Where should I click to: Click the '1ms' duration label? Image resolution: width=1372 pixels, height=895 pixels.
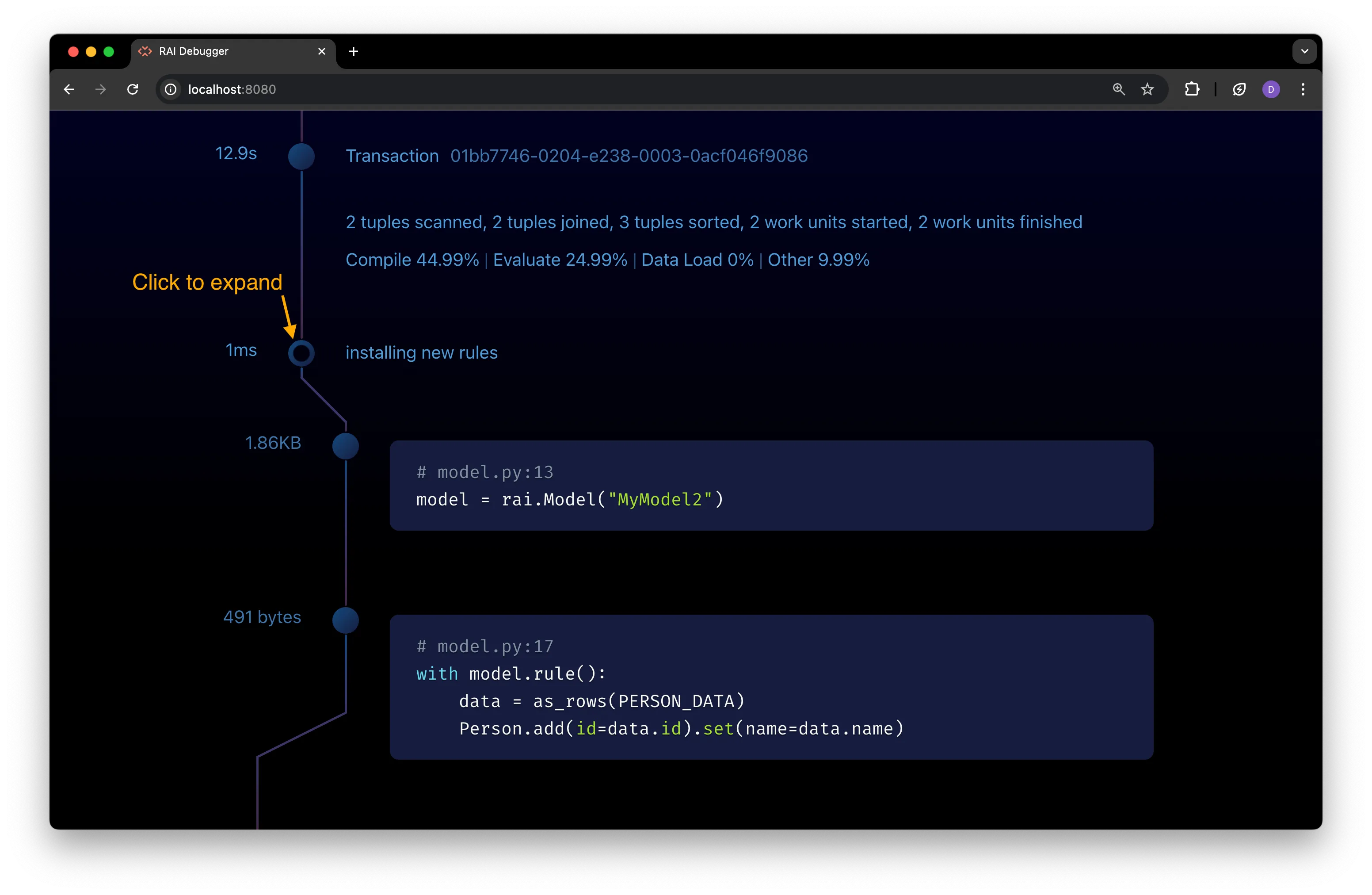(x=241, y=350)
